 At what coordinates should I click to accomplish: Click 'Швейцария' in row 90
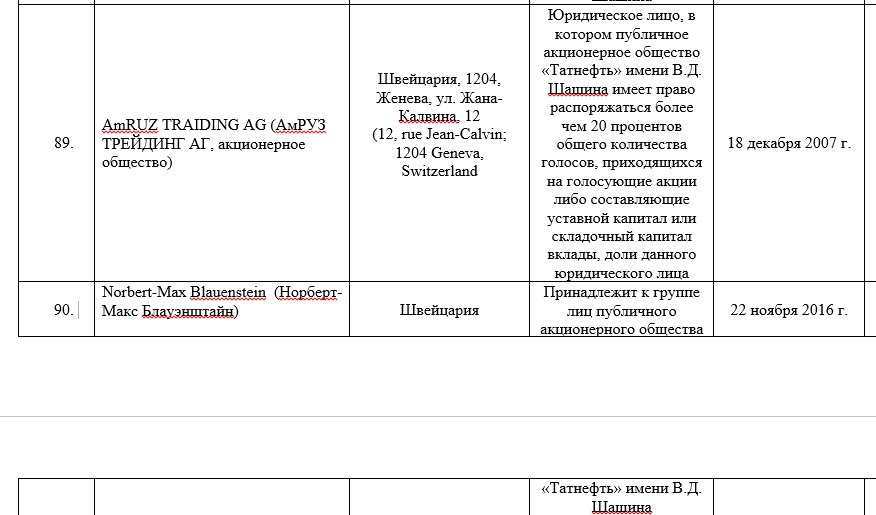[439, 310]
